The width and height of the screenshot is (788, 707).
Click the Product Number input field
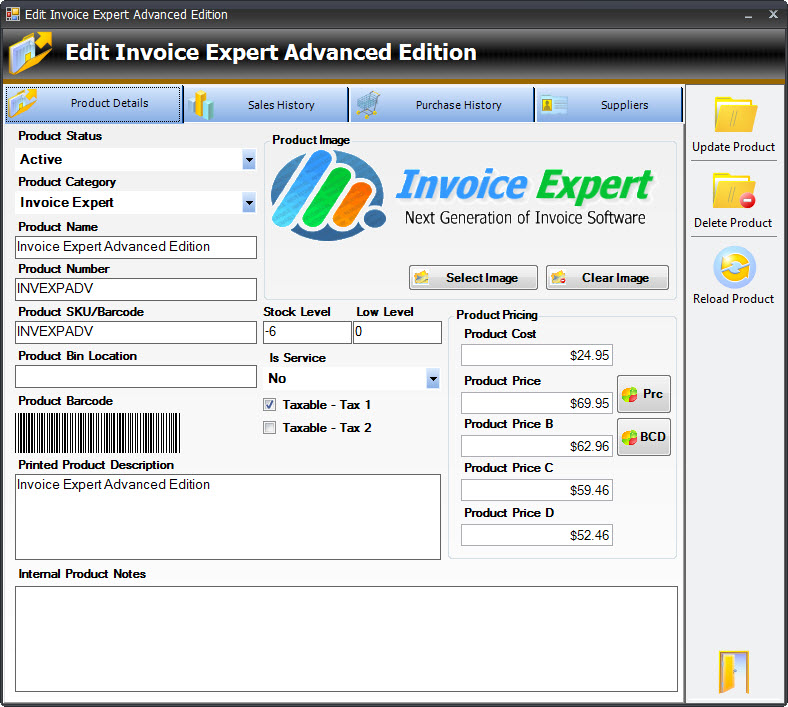point(136,289)
